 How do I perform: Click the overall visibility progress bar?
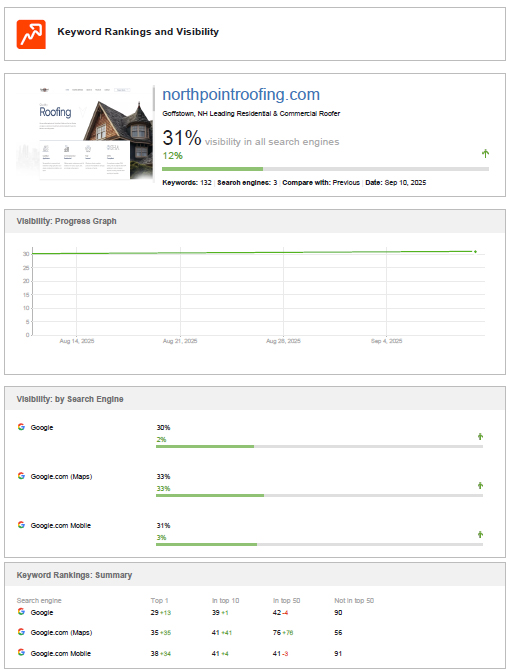[x=325, y=169]
